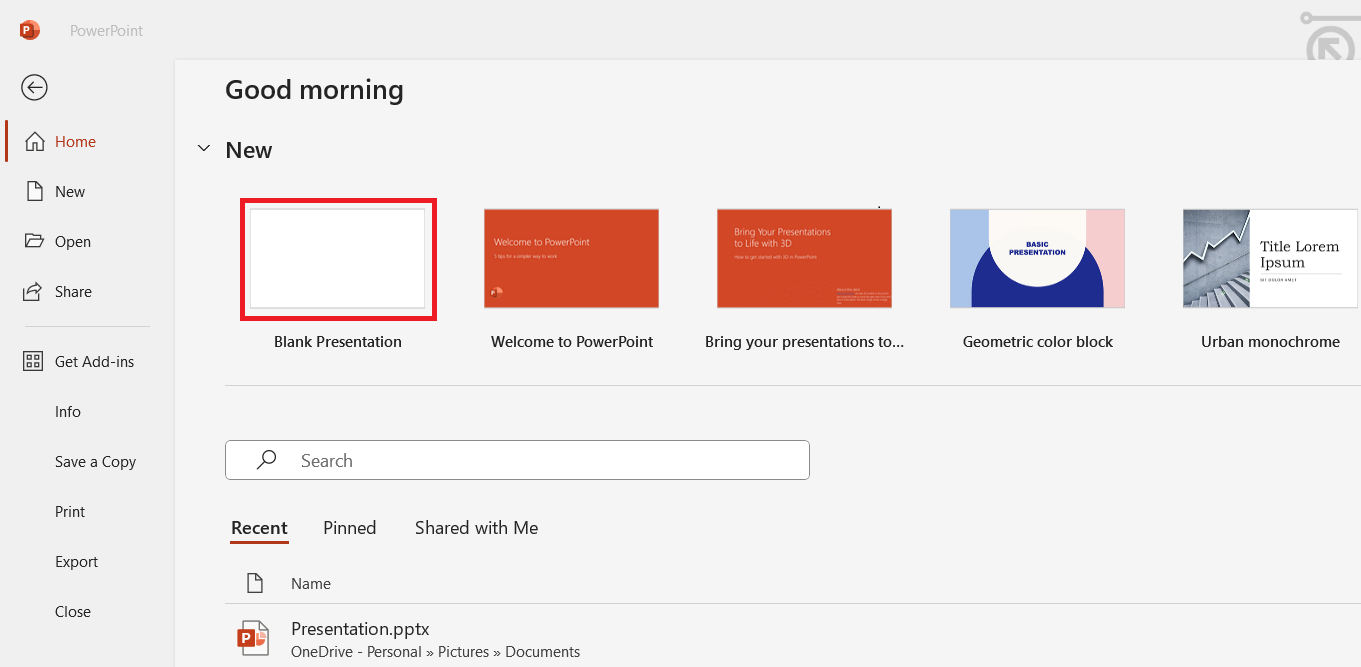Open Bring Your Presentations to Life 3D thumbnail

(804, 258)
